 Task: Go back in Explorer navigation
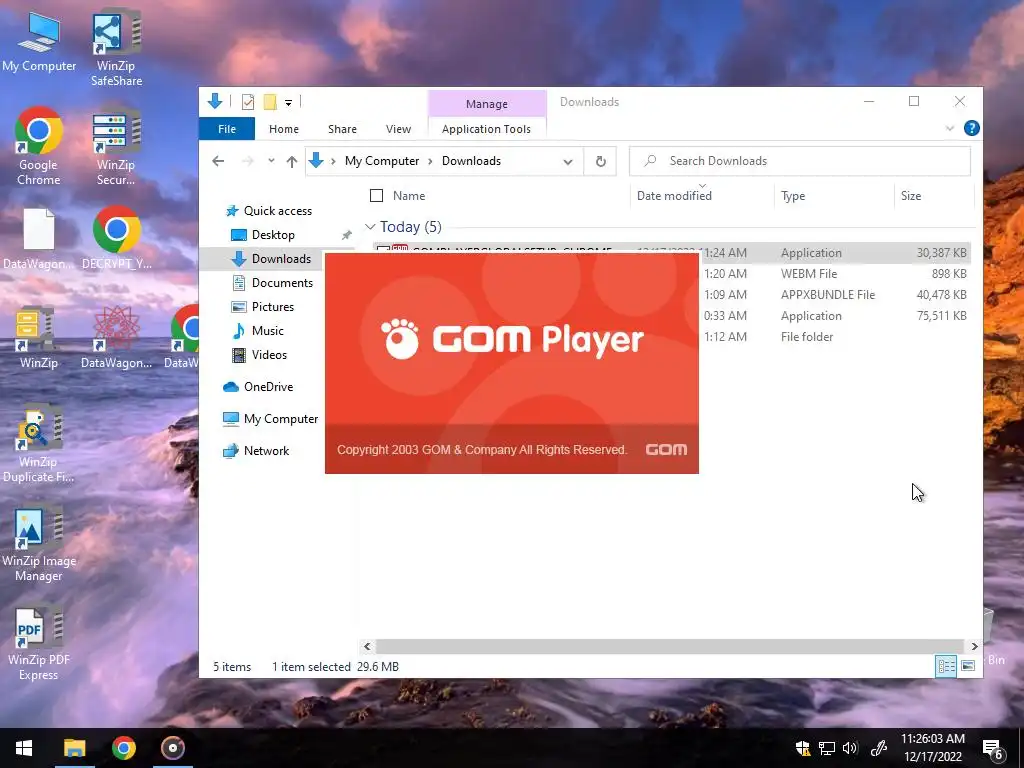pos(218,161)
